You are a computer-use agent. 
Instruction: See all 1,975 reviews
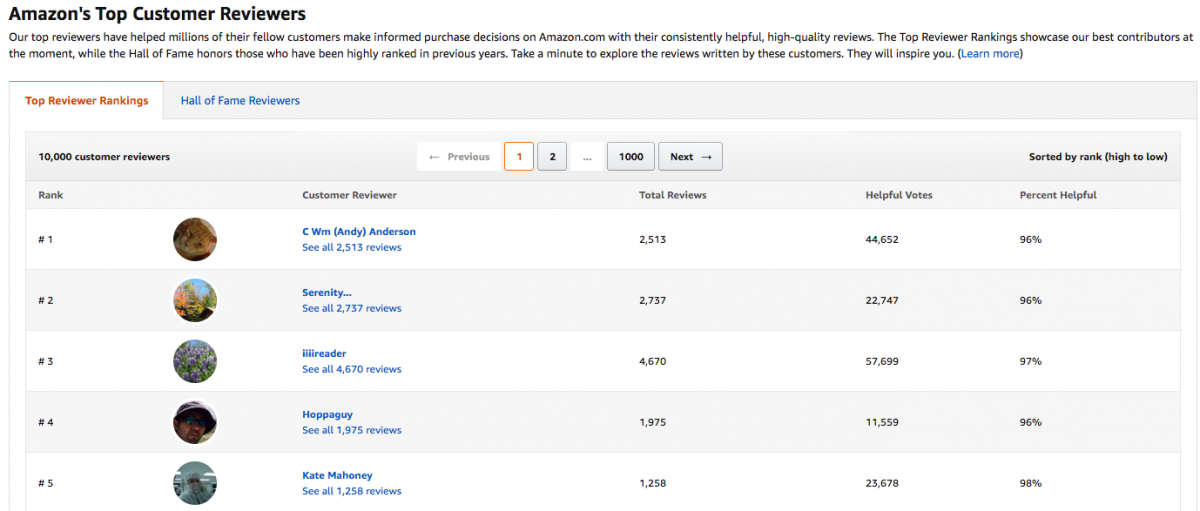(x=352, y=431)
